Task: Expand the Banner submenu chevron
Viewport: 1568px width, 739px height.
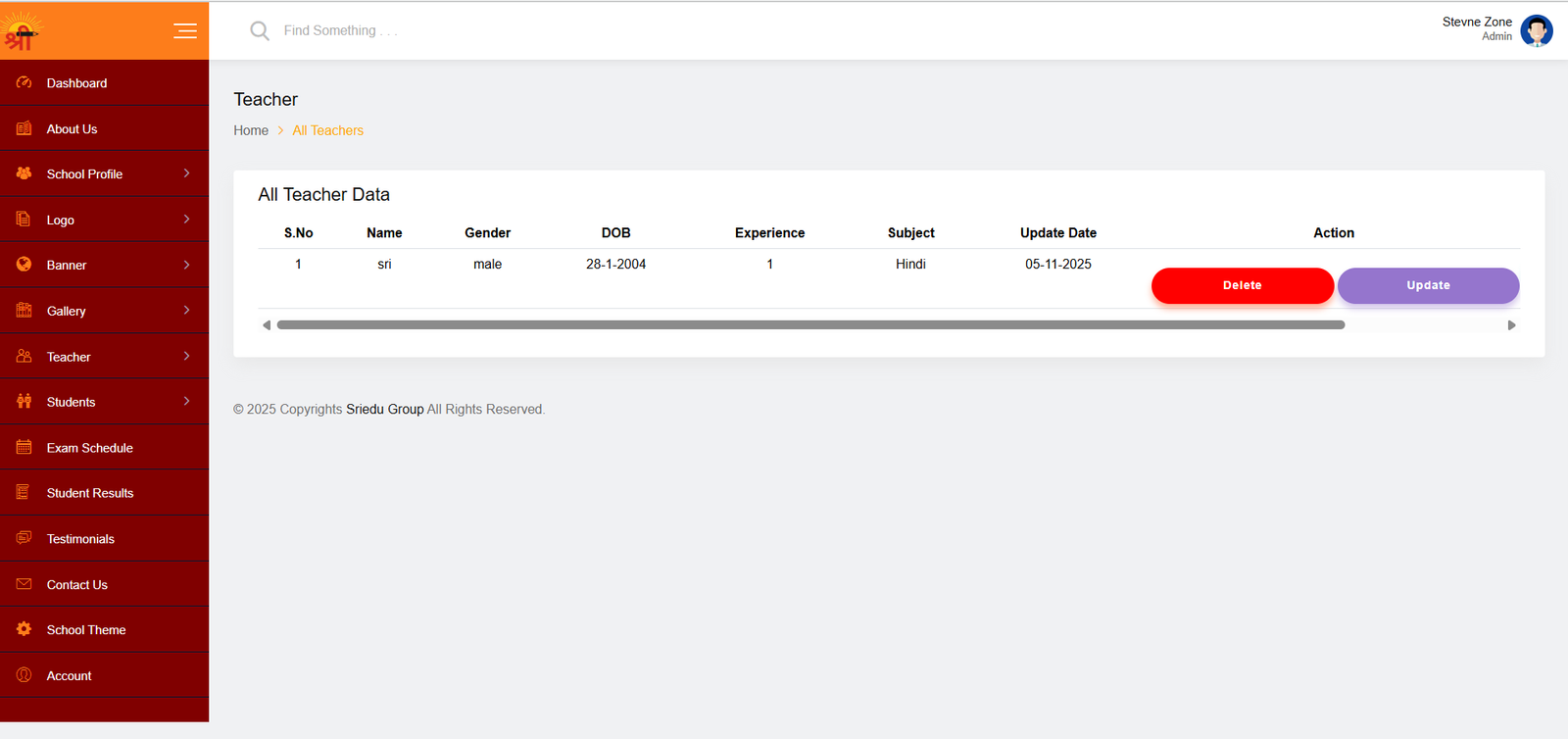Action: (x=186, y=265)
